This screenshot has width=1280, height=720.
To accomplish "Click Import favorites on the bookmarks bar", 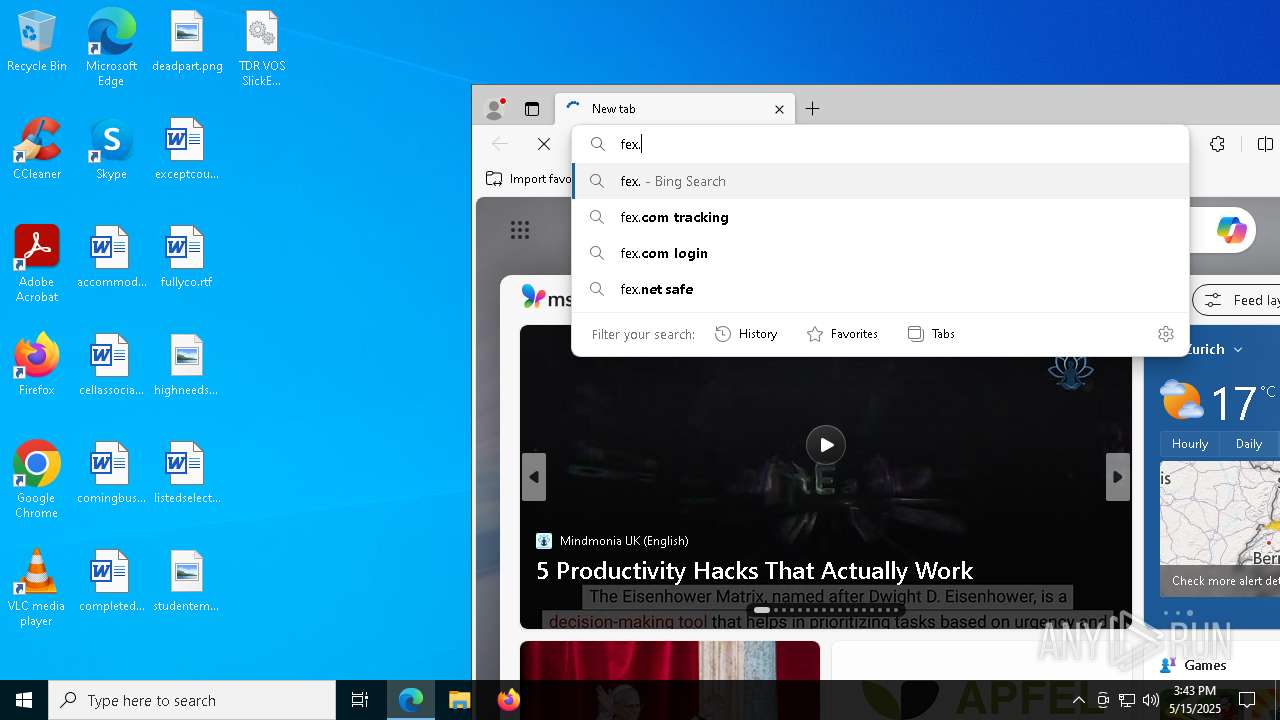I will [529, 179].
